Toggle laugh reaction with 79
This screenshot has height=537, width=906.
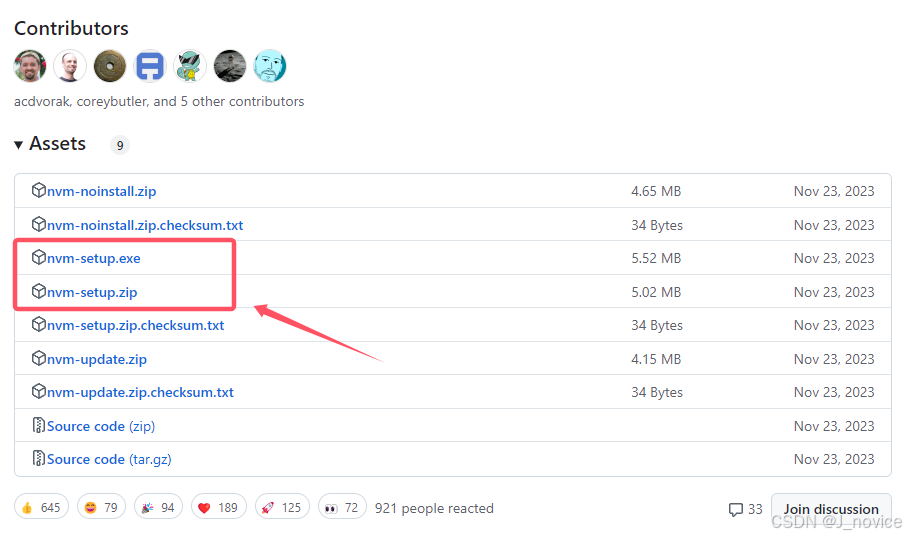click(101, 507)
